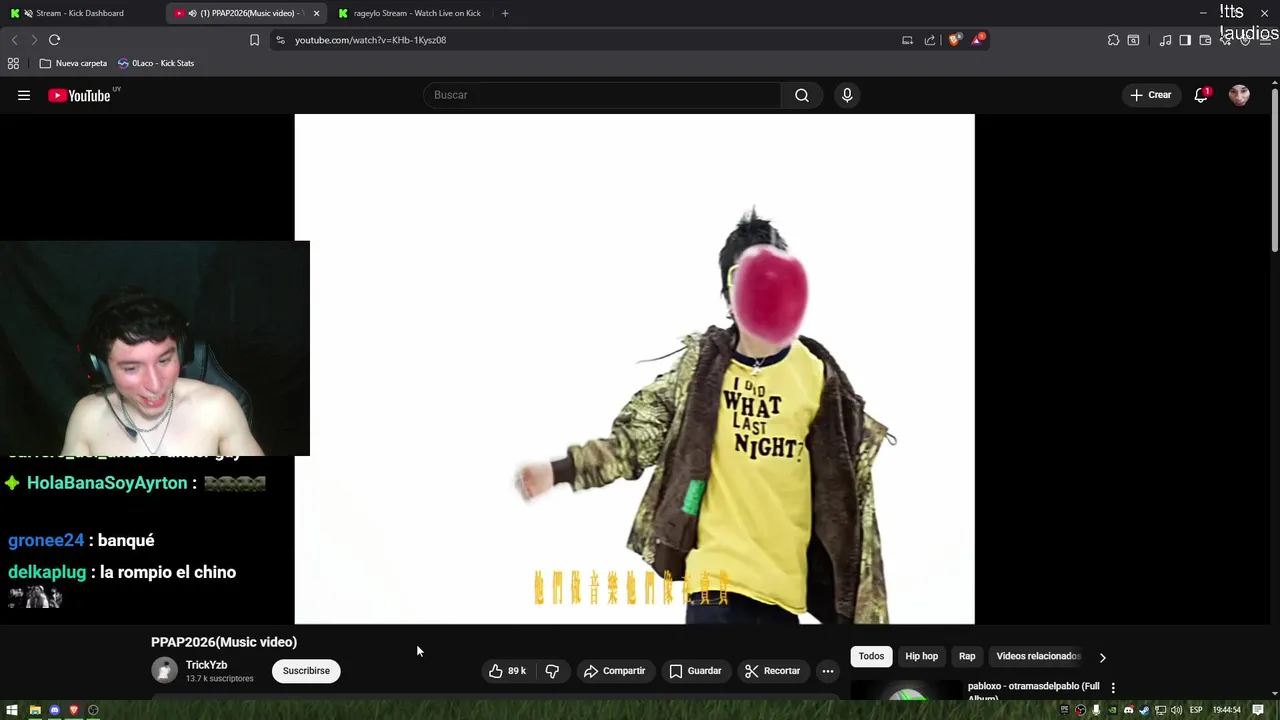This screenshot has height=720, width=1280.
Task: Open new browser tab plus button
Action: click(x=505, y=13)
